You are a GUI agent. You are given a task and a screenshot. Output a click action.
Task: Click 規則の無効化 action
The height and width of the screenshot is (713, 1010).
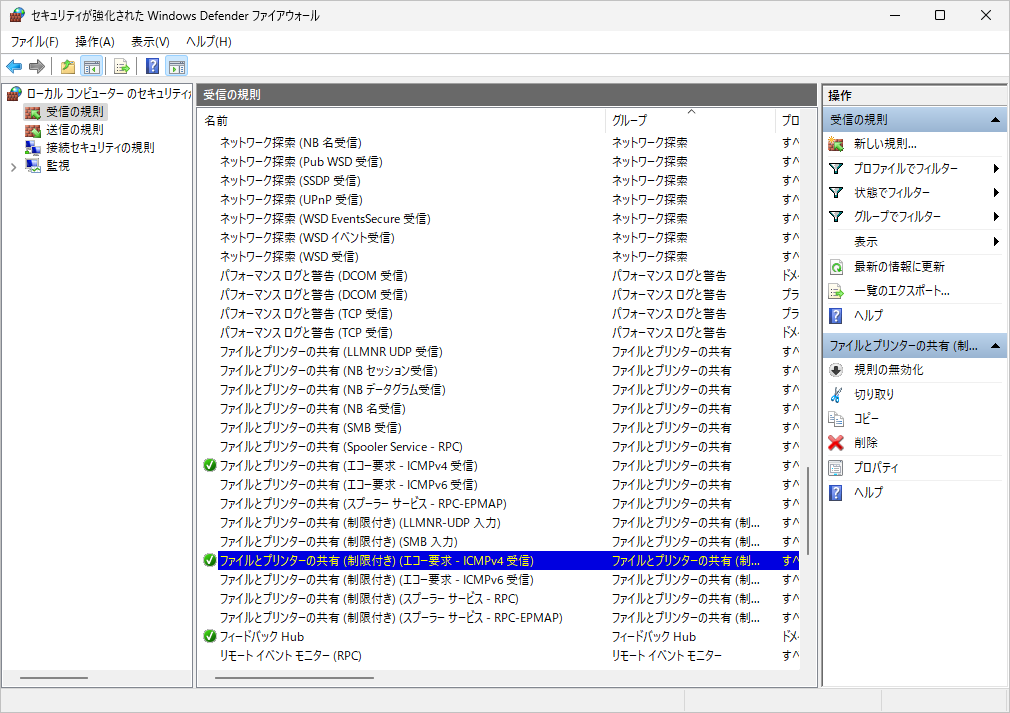pyautogui.click(x=888, y=370)
